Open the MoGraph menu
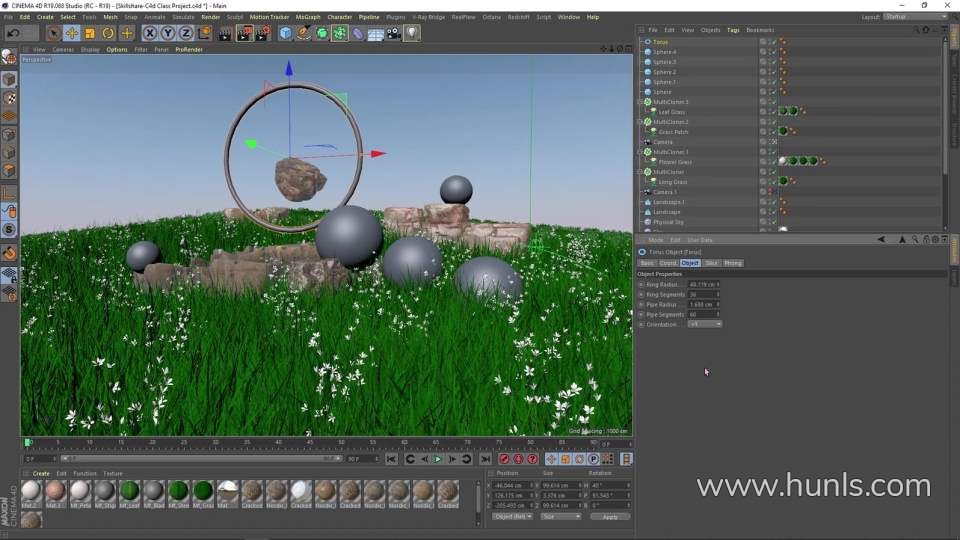Viewport: 960px width, 540px height. tap(308, 17)
